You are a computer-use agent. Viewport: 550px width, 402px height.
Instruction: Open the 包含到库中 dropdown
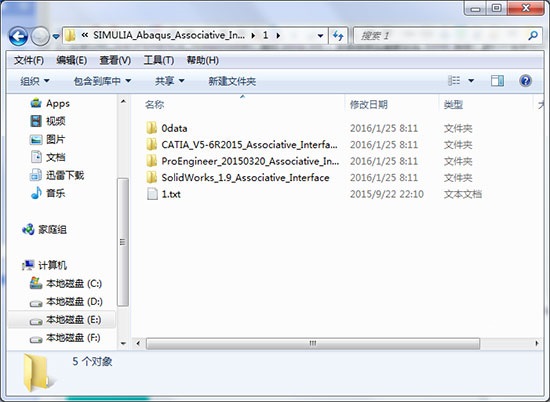click(102, 81)
